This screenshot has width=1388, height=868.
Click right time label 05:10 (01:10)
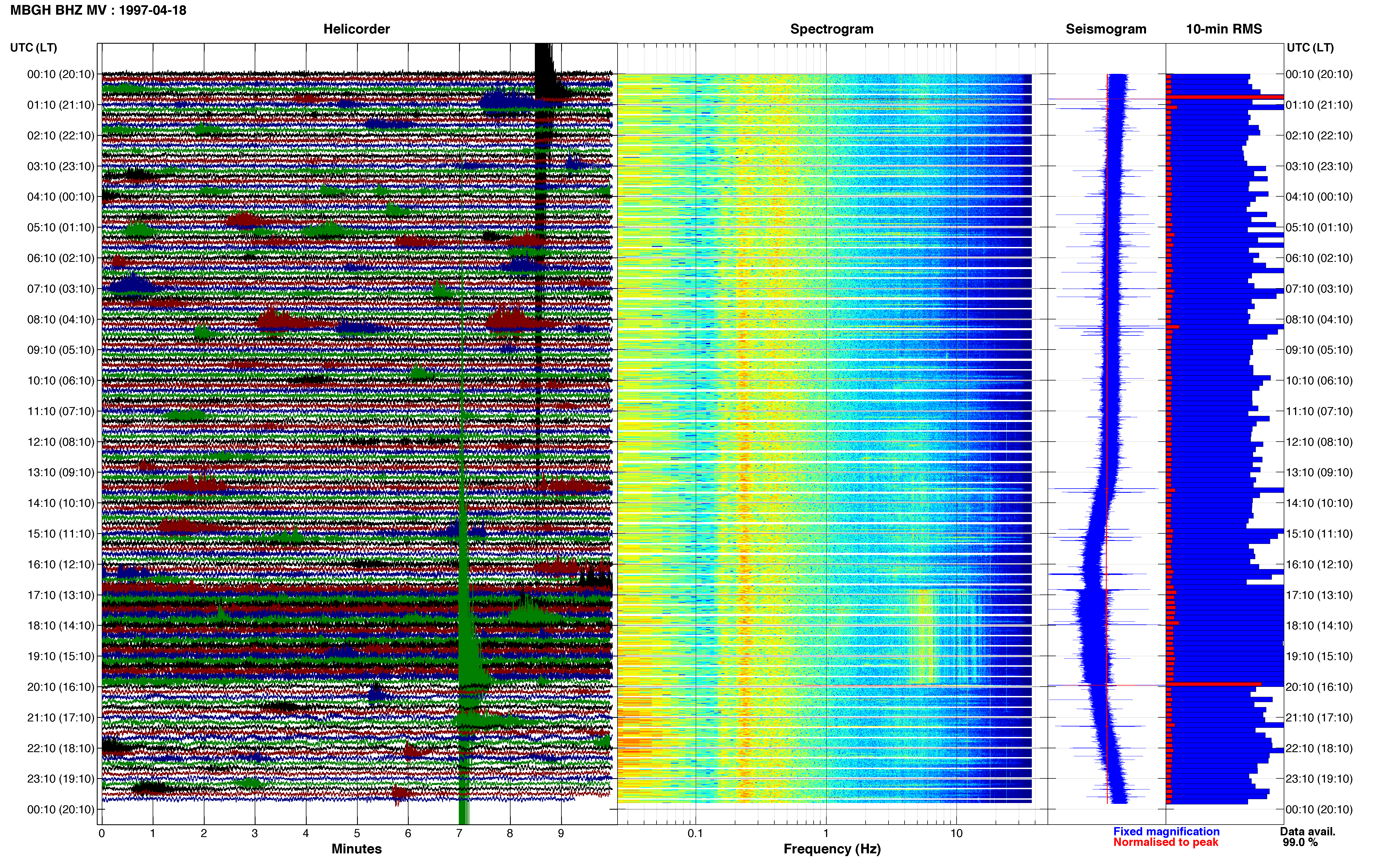(1319, 227)
